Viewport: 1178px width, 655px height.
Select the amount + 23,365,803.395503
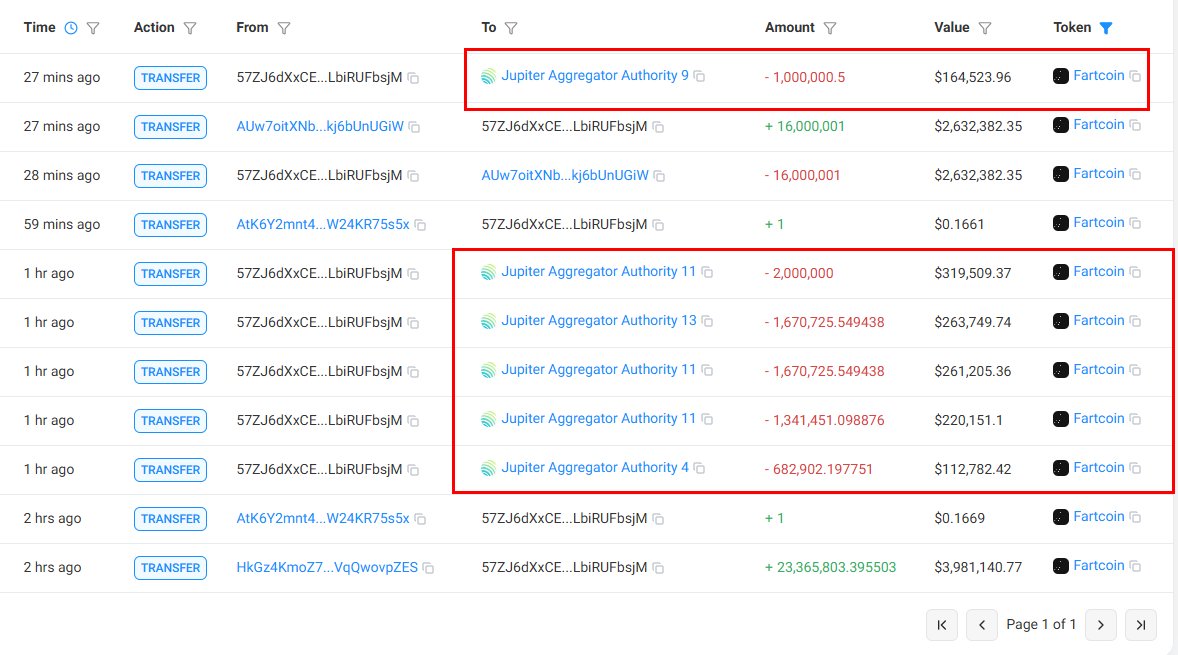[x=830, y=567]
